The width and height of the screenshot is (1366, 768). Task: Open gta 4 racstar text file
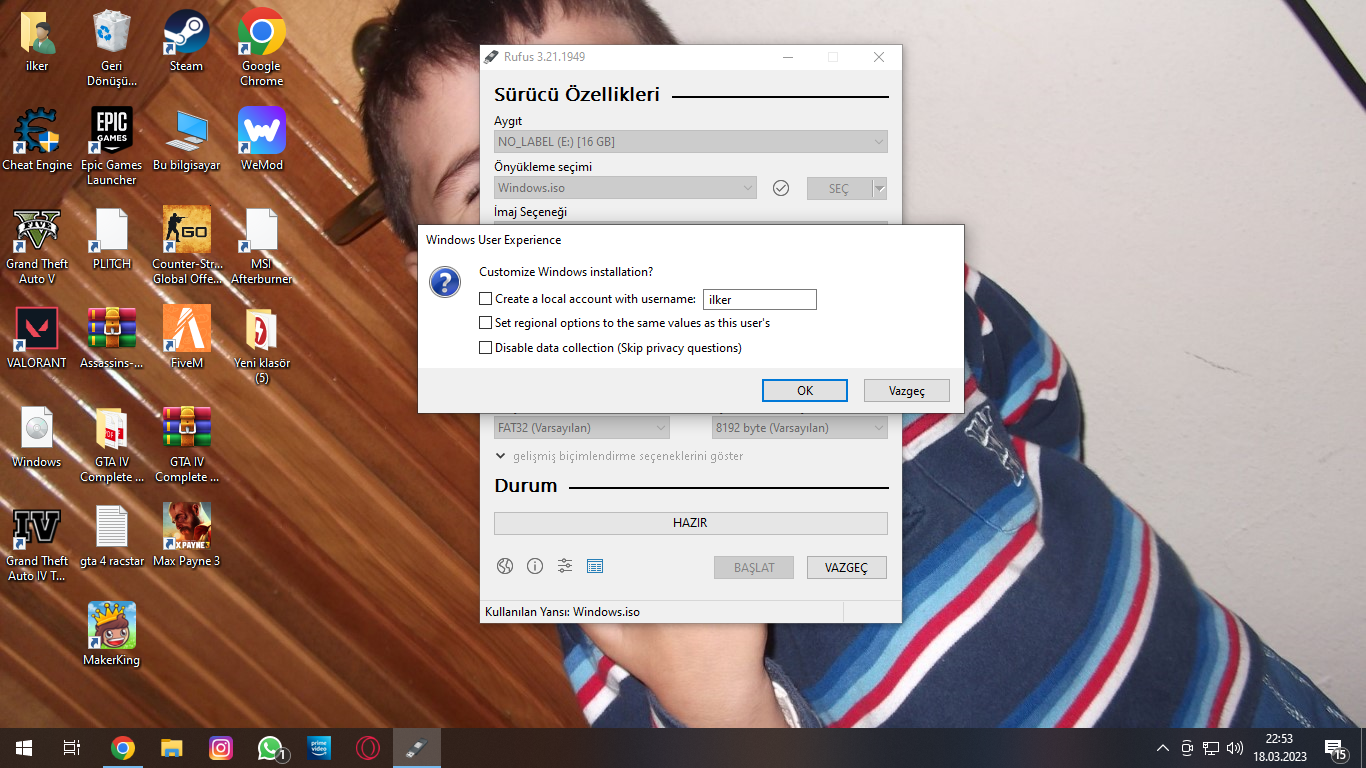[111, 527]
